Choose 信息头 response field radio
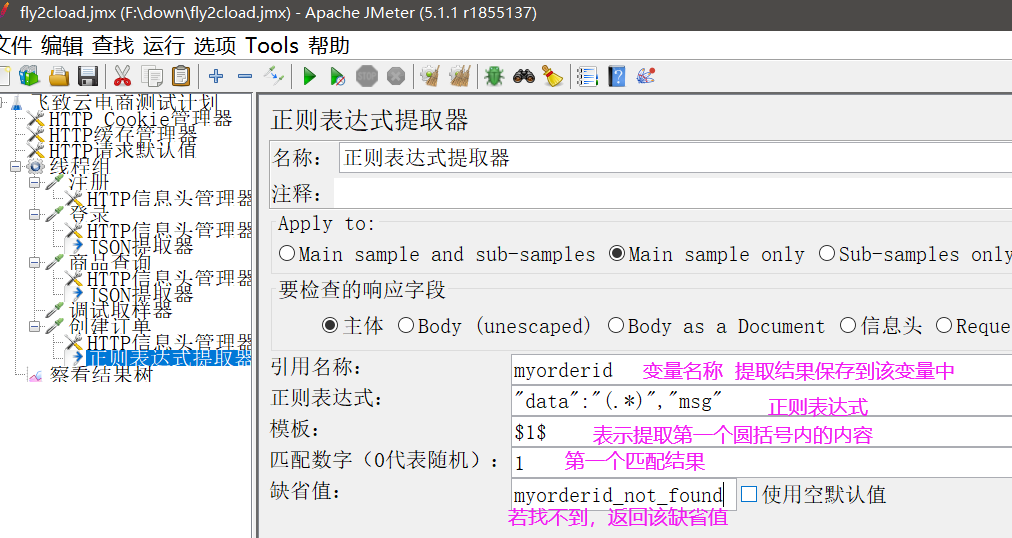 point(848,326)
